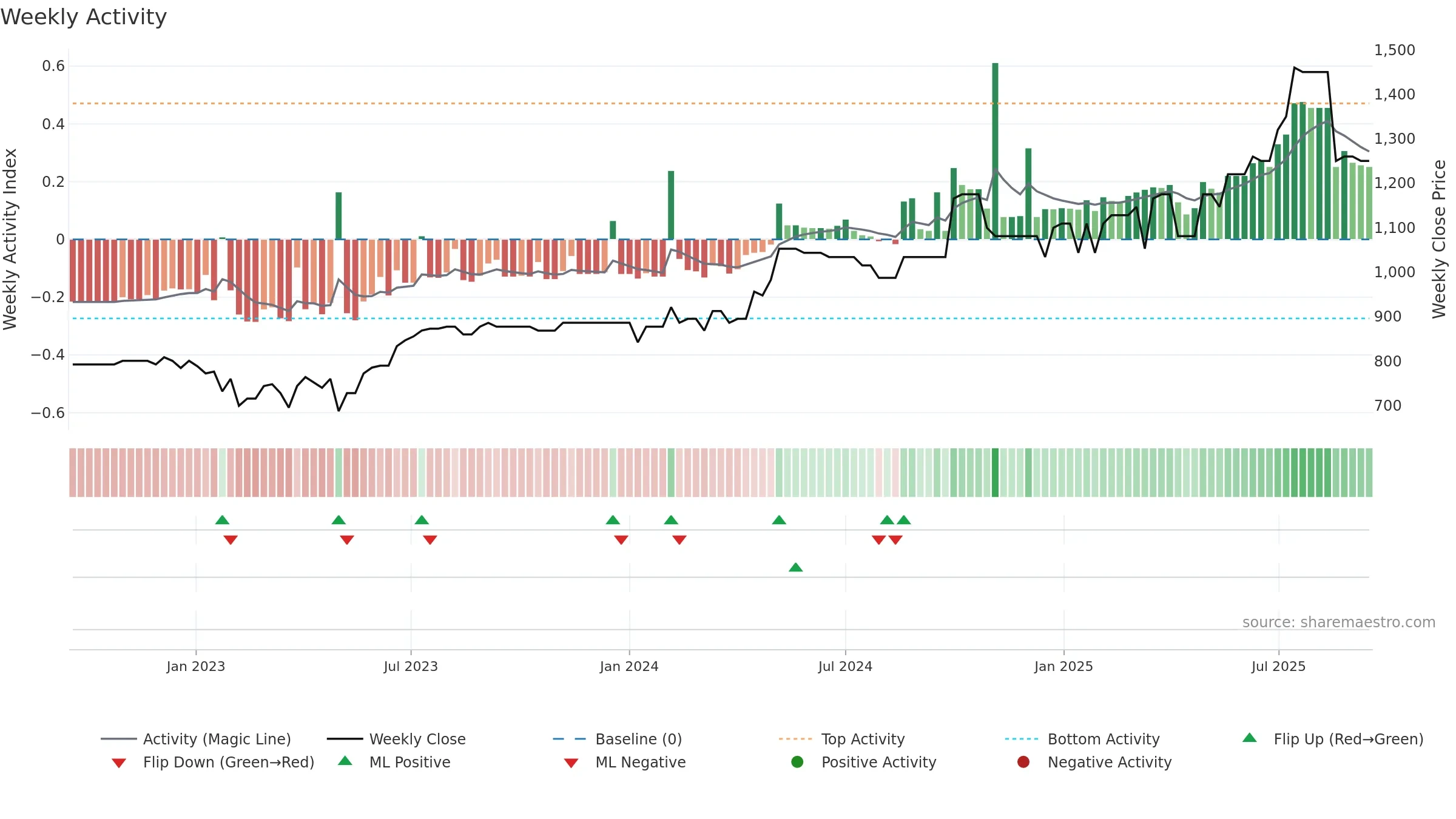Viewport: 1456px width, 819px height.
Task: Click the red triangle icon beside Flip Down legend
Action: [x=119, y=763]
